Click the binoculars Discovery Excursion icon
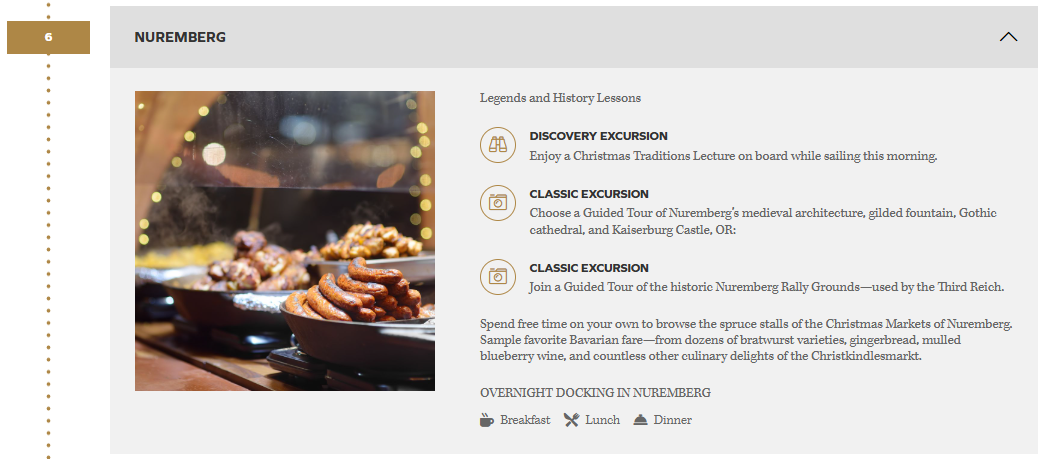The width and height of the screenshot is (1041, 459). [x=497, y=145]
